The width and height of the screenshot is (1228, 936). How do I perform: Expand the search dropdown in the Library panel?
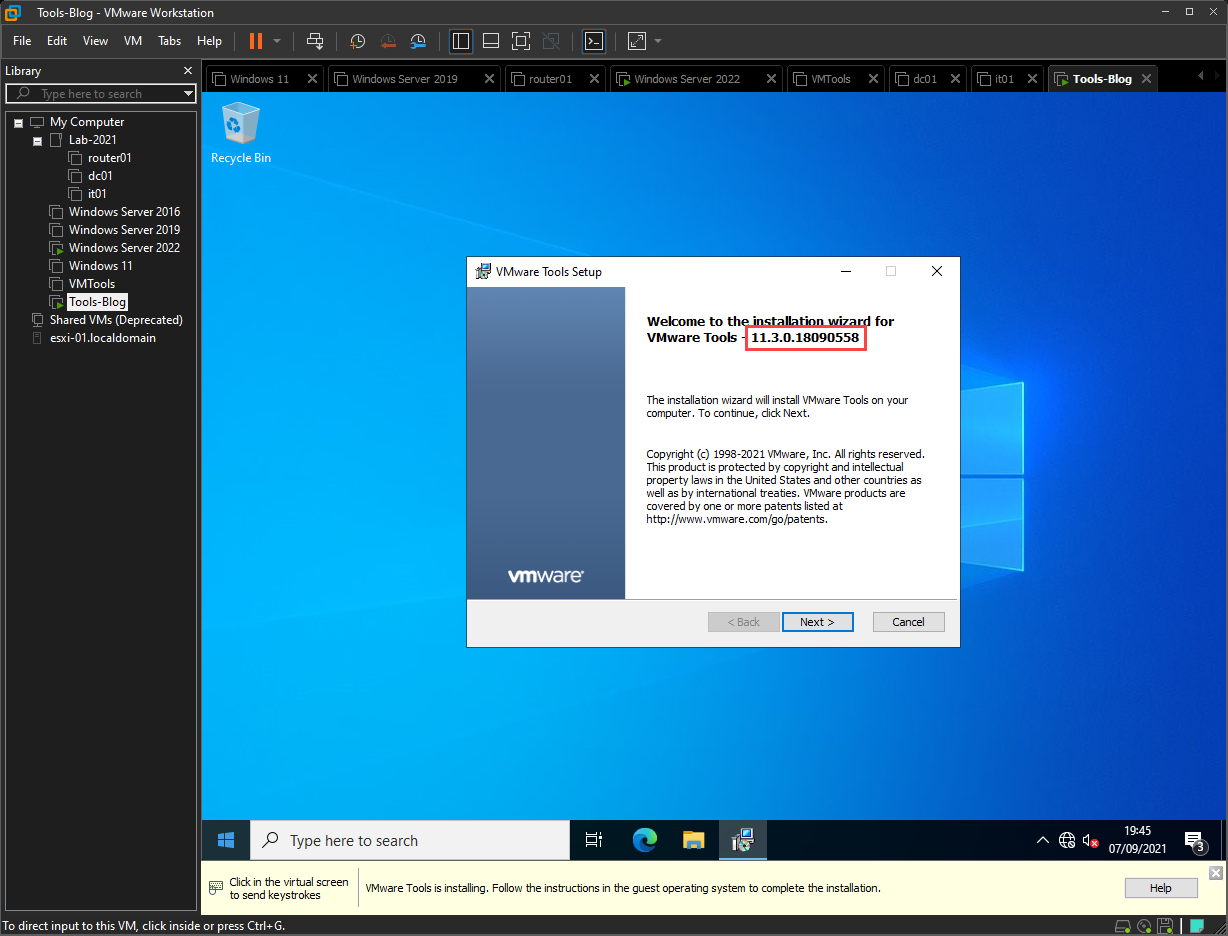click(x=188, y=93)
